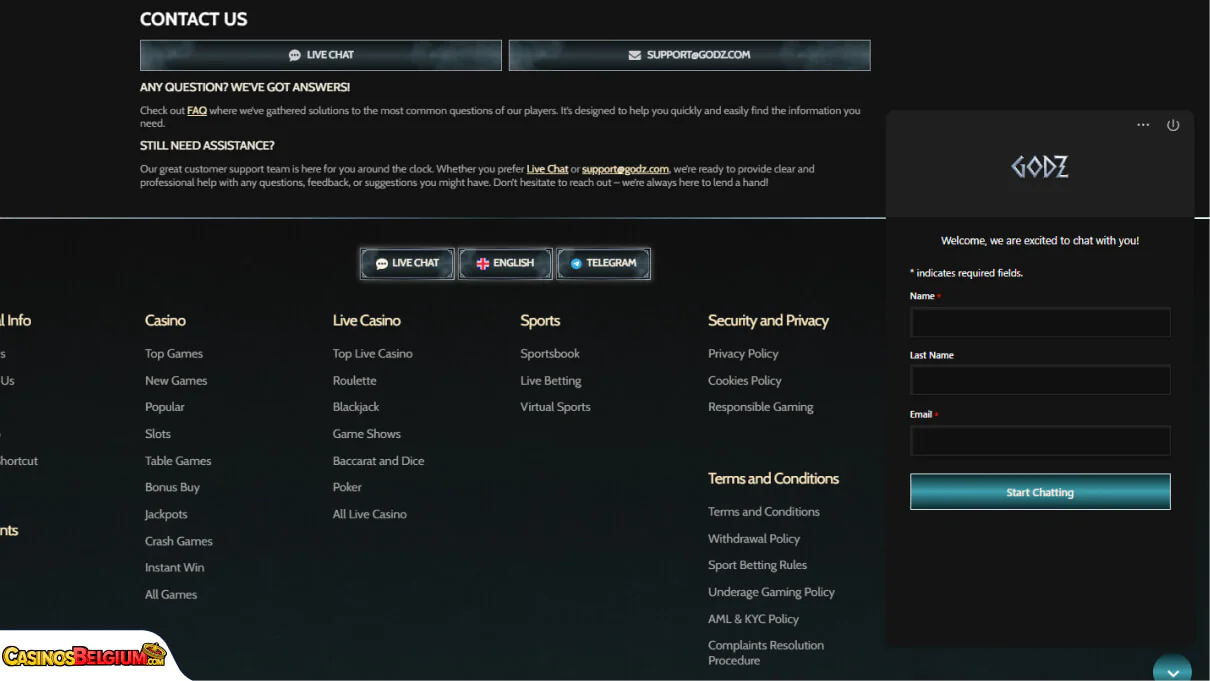Click the inline Live Chat text link
The height and width of the screenshot is (681, 1210).
point(547,169)
